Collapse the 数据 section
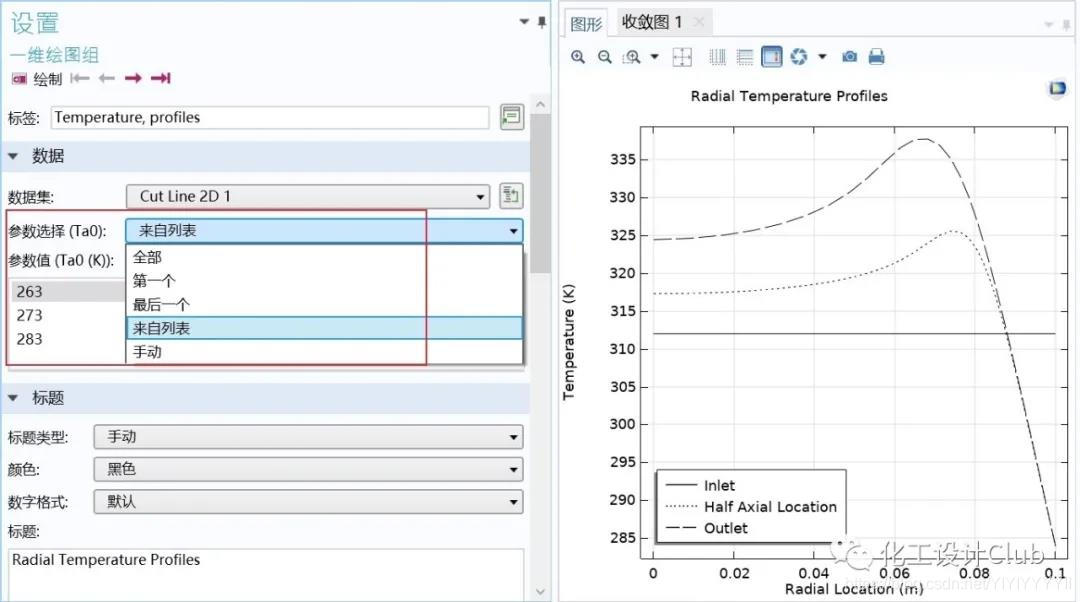Viewport: 1080px width, 602px height. coord(13,156)
